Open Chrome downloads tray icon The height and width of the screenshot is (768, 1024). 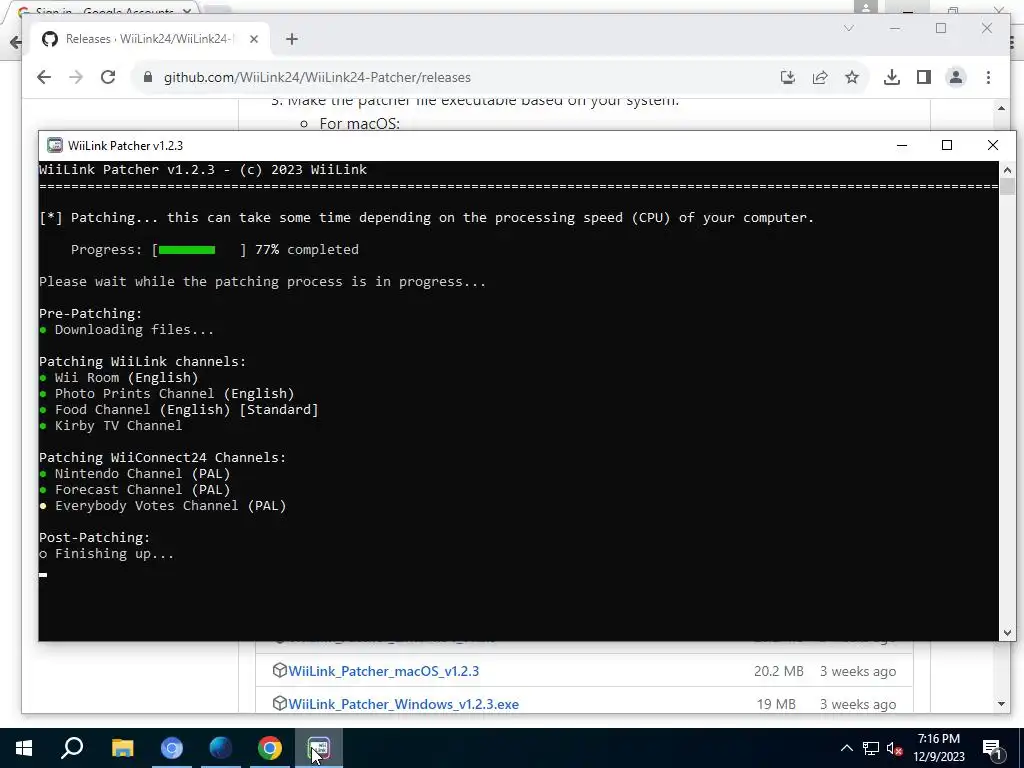[891, 77]
